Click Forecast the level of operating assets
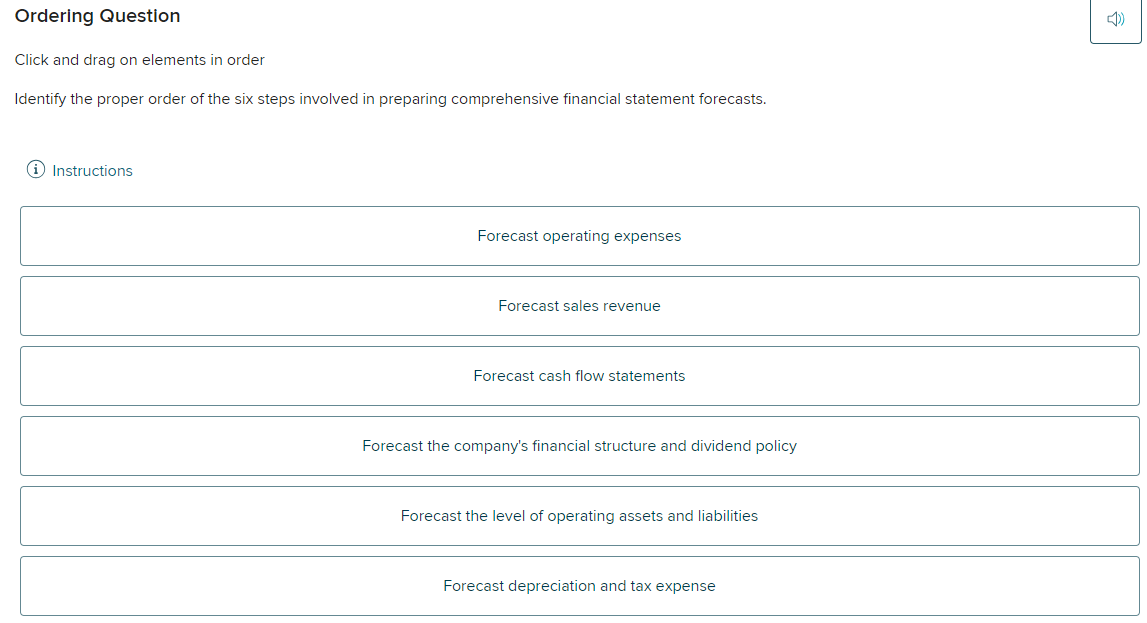The width and height of the screenshot is (1147, 623). pyautogui.click(x=578, y=516)
